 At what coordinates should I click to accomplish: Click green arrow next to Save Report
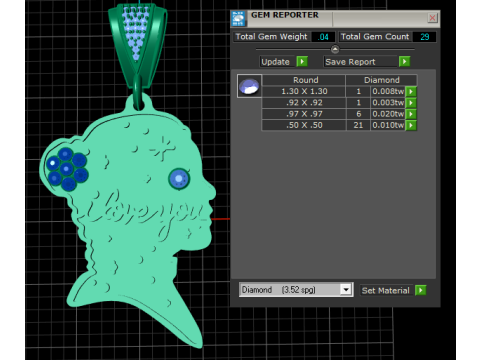tap(404, 62)
